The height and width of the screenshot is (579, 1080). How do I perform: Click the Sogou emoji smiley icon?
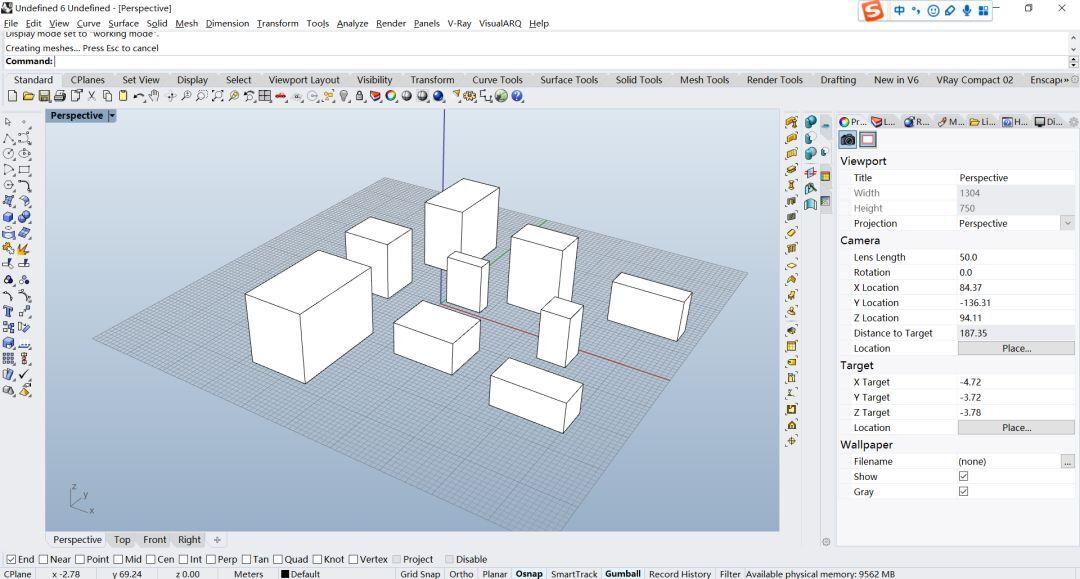click(x=933, y=10)
